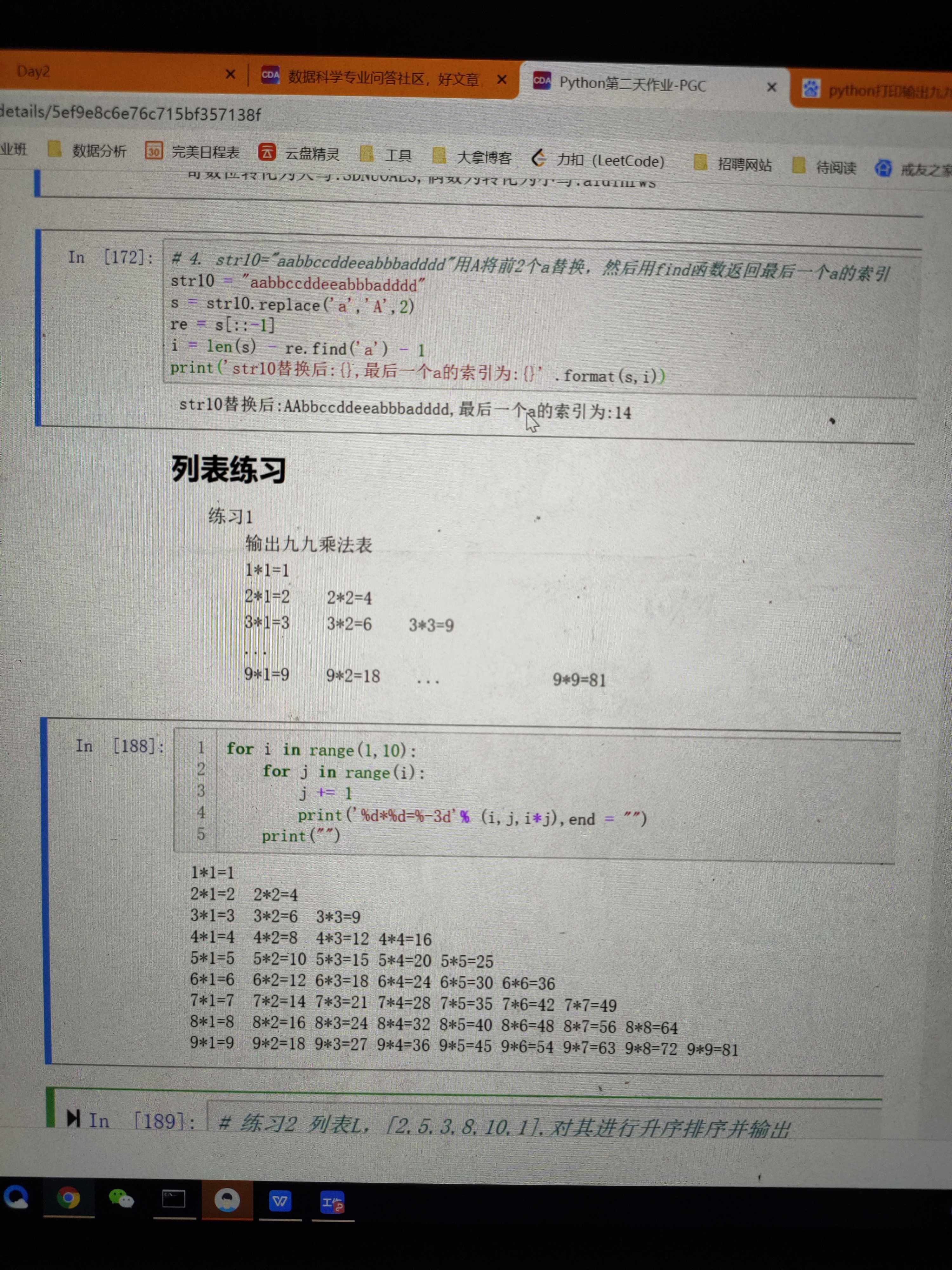
Task: Click the run cell icon beside In [189]
Action: click(x=73, y=1119)
